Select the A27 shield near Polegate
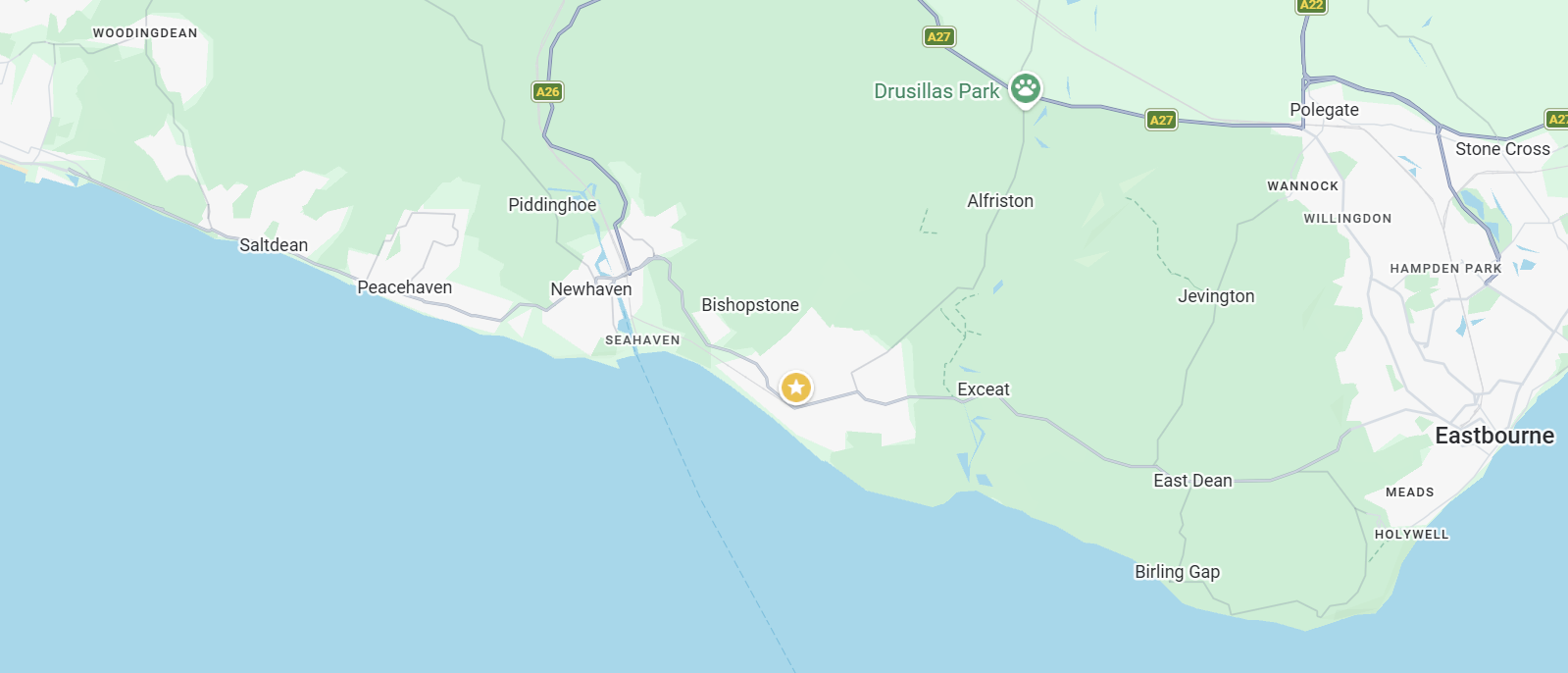The image size is (1568, 673). pos(1161,120)
